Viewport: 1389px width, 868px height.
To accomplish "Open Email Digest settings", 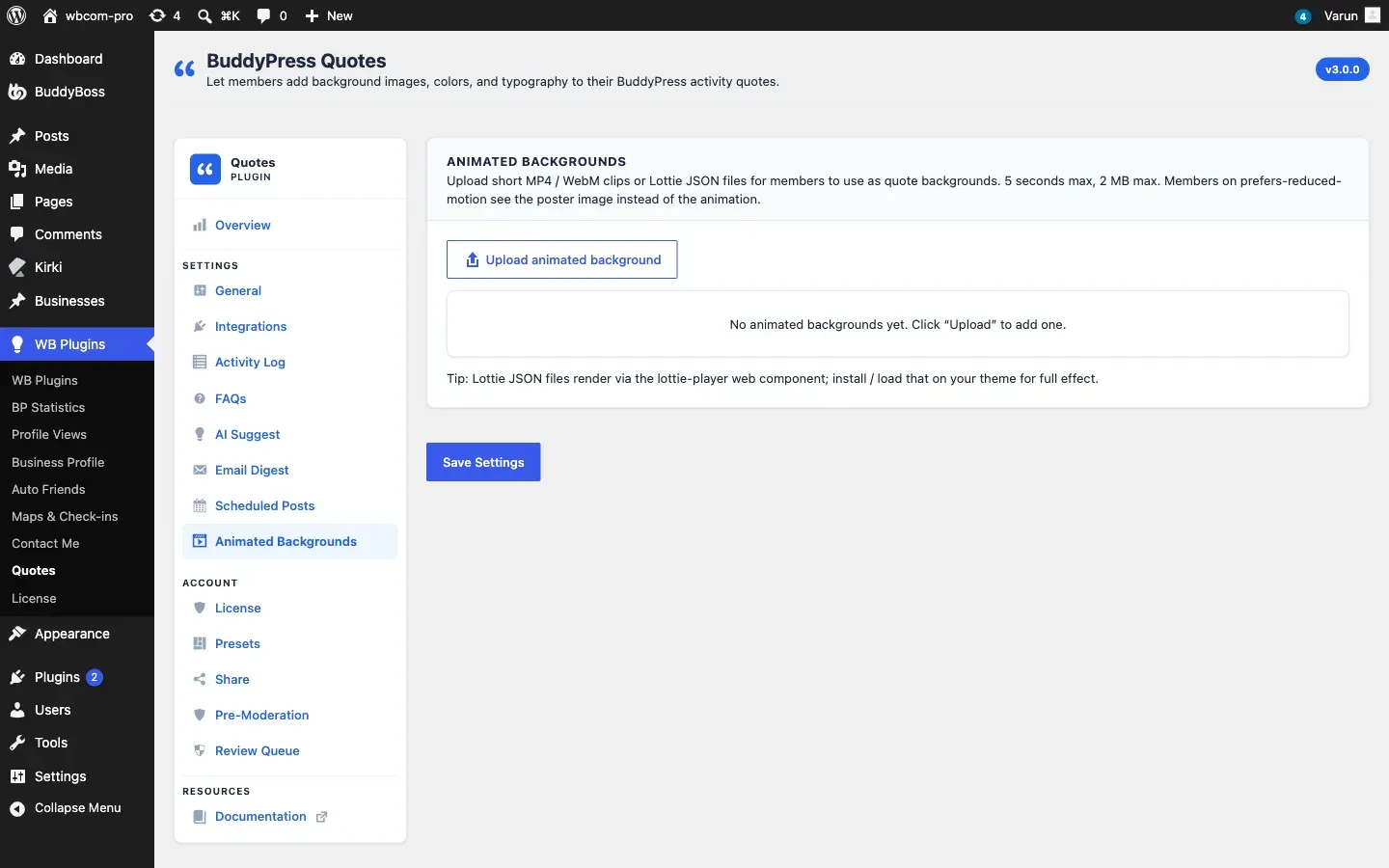I will coord(289,470).
